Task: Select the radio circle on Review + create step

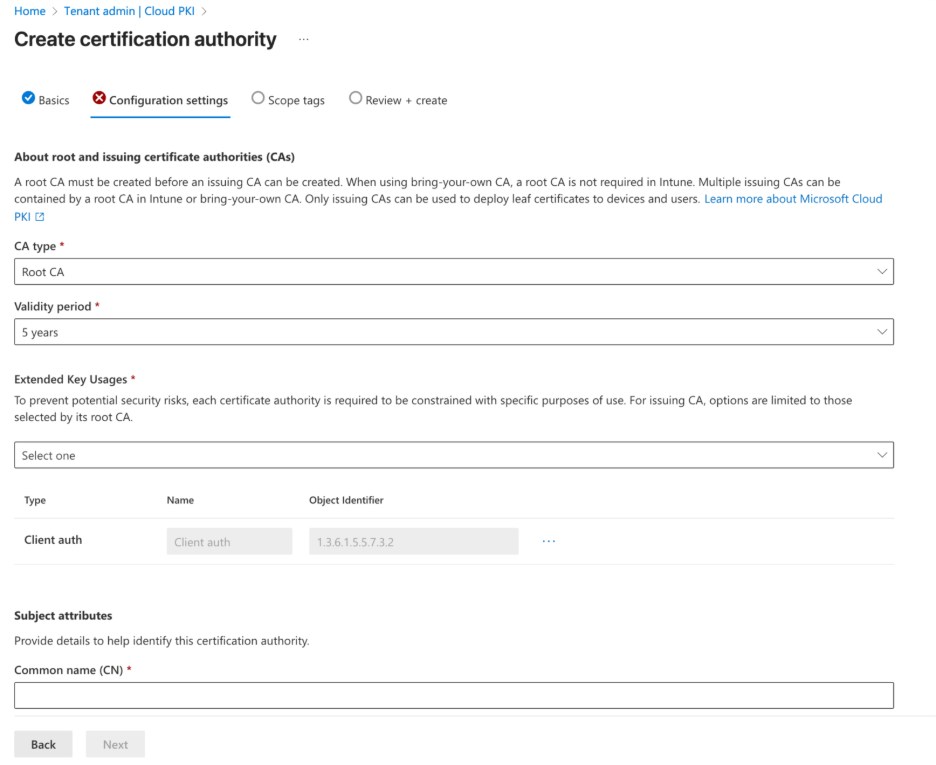Action: point(356,98)
